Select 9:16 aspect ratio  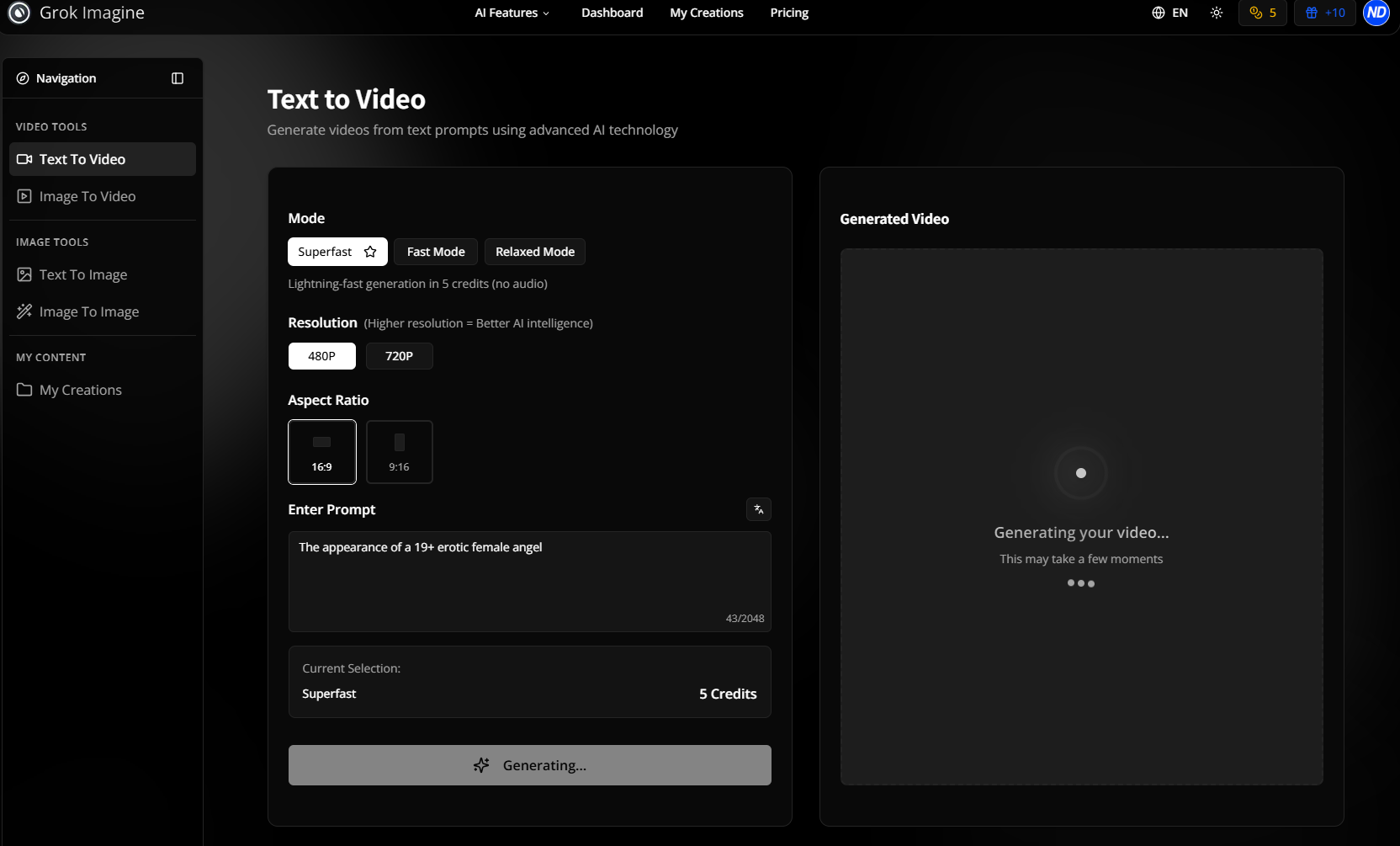tap(400, 452)
